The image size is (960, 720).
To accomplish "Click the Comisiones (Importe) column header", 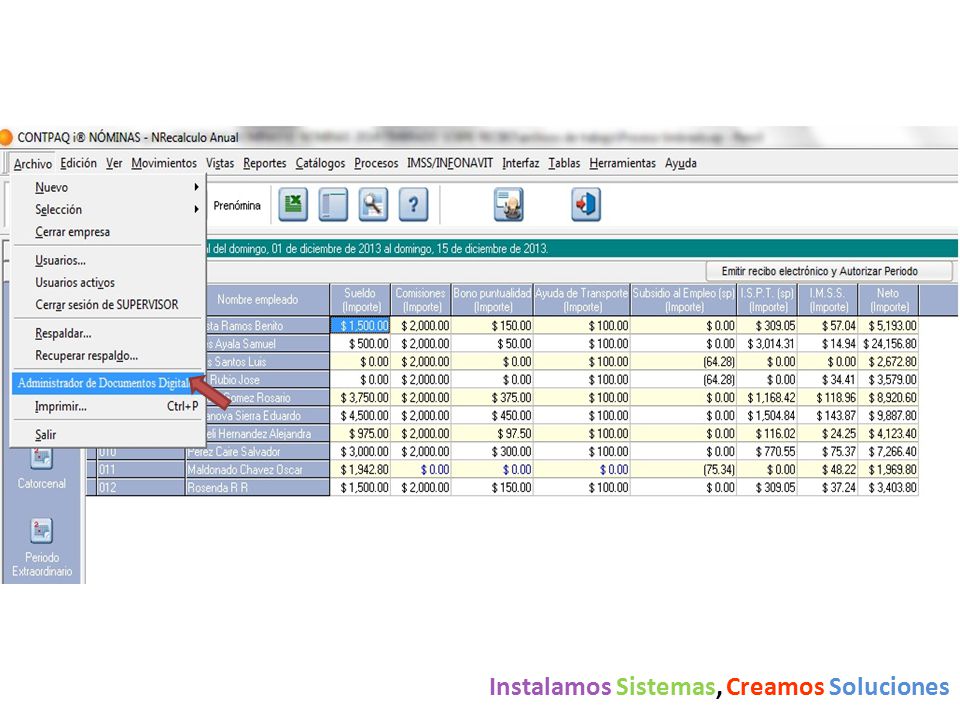I will pyautogui.click(x=421, y=300).
